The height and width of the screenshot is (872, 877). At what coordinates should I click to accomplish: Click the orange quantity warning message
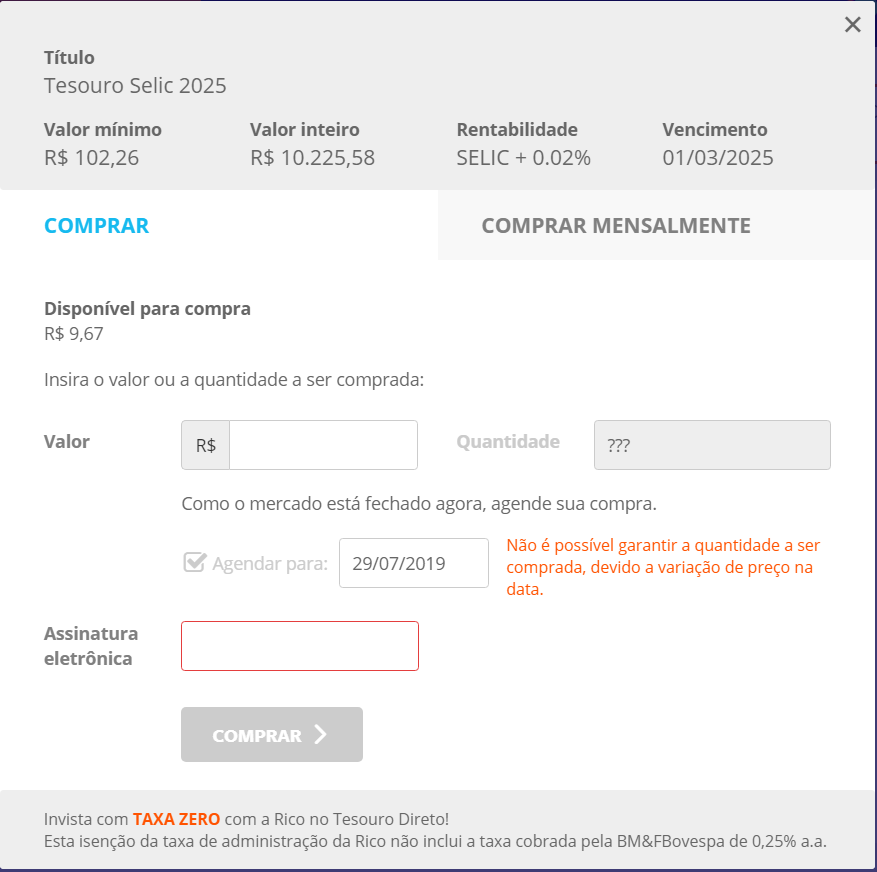click(x=663, y=567)
